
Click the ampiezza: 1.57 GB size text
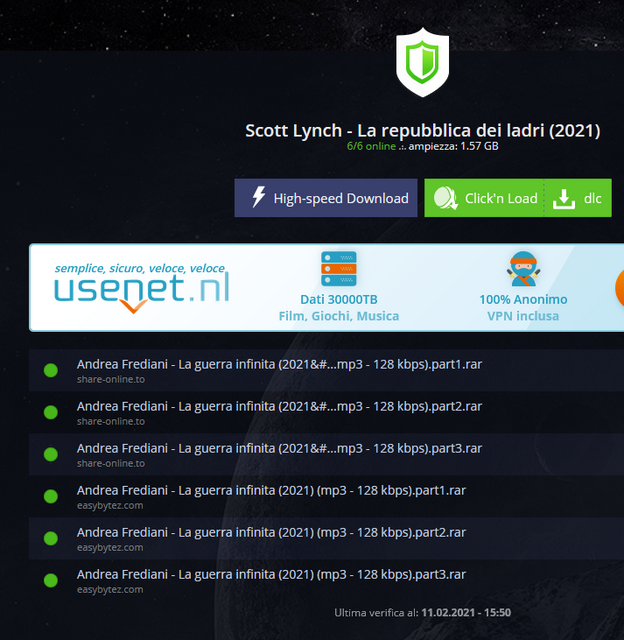453,146
